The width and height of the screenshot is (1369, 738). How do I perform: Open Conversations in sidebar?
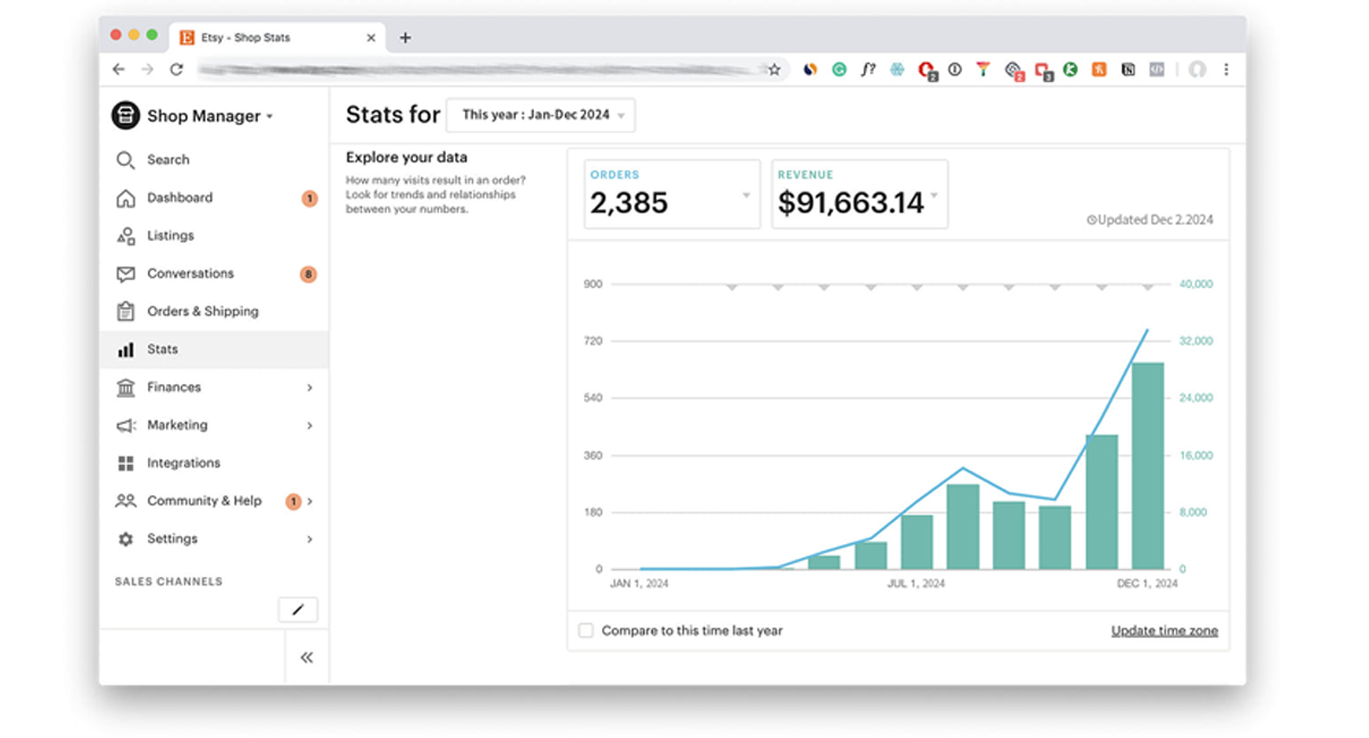(190, 274)
